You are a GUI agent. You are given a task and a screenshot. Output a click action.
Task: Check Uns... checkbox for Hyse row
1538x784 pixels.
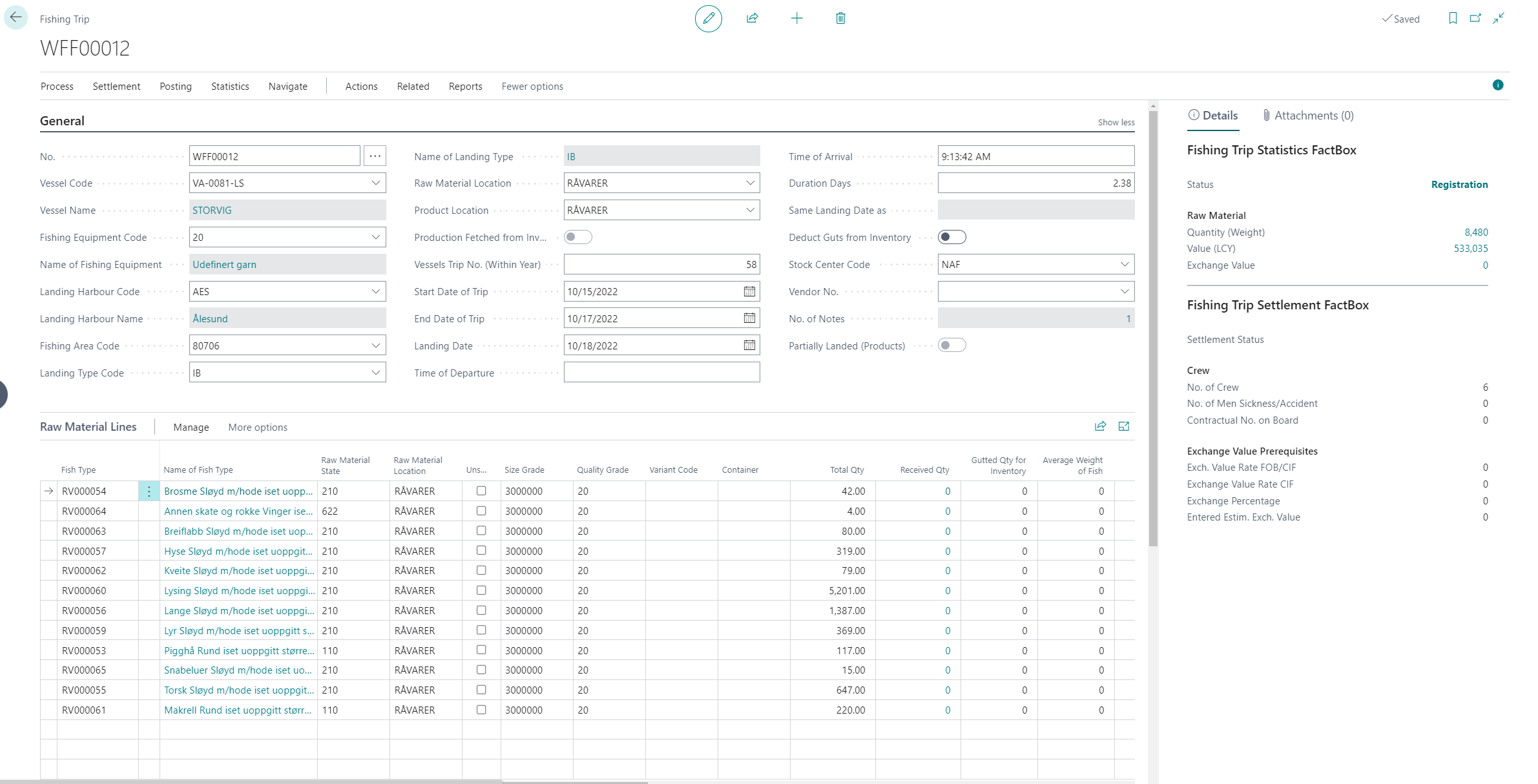481,551
